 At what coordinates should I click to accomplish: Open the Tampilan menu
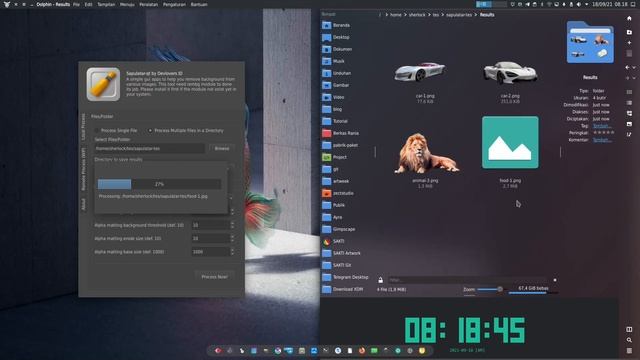106,4
